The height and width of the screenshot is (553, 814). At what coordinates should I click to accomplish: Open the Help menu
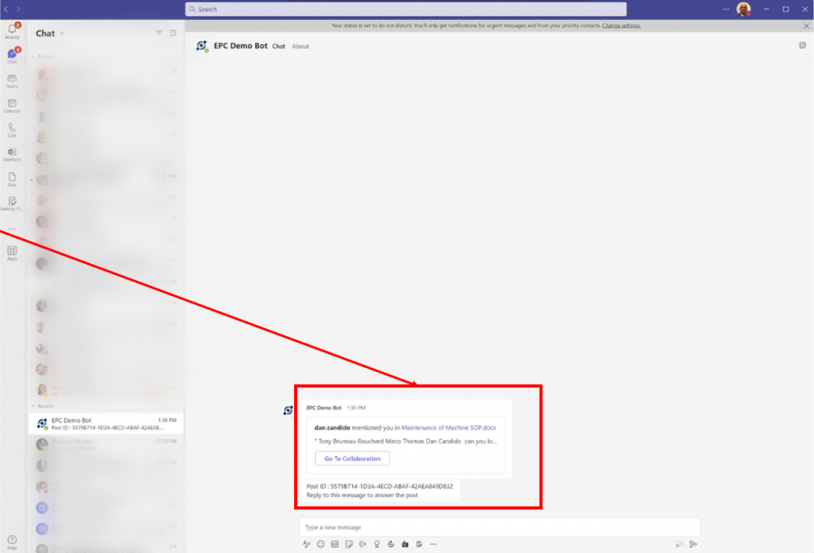click(x=12, y=542)
